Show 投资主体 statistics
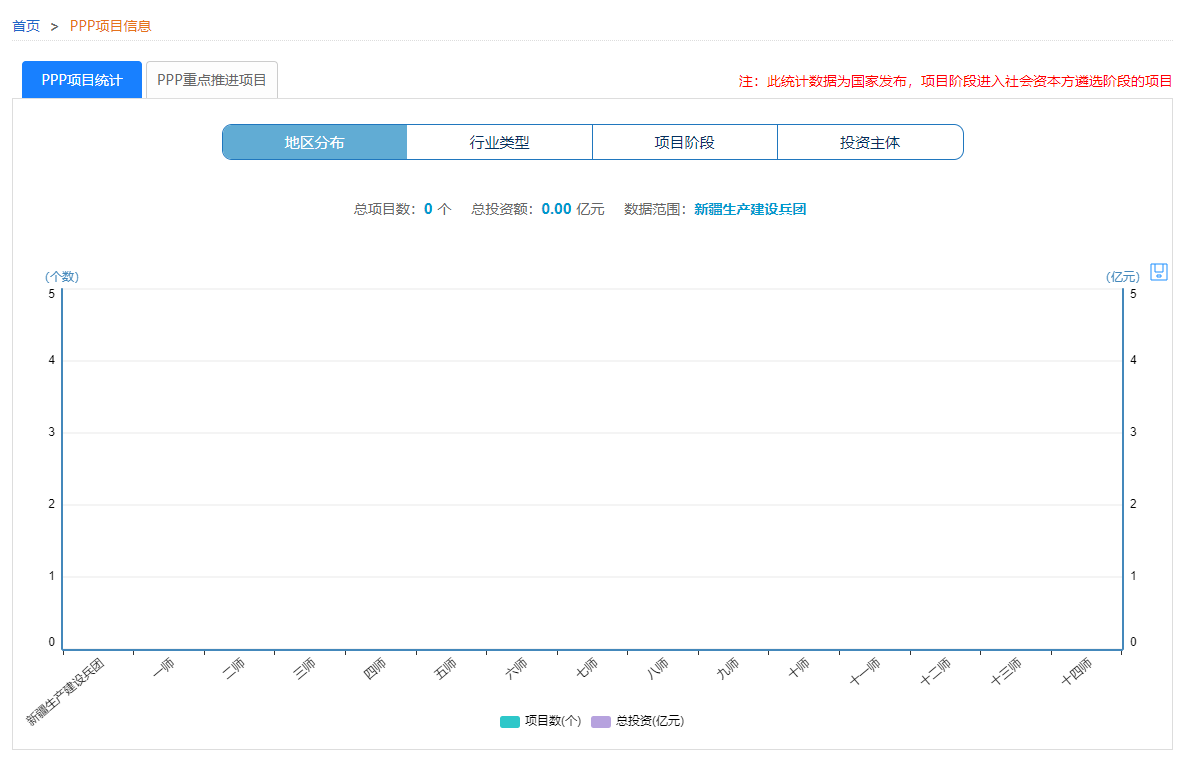The image size is (1183, 758). 869,142
